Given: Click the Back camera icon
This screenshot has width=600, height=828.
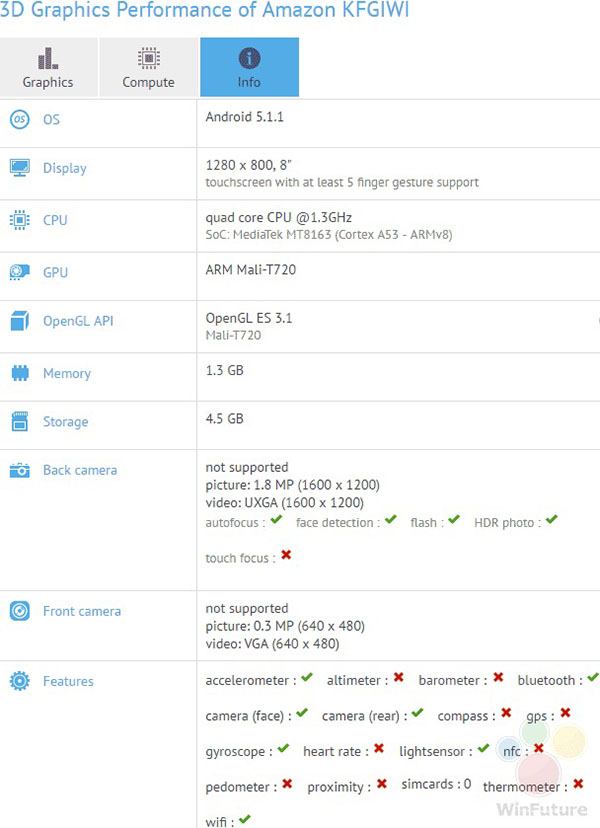Looking at the screenshot, I should point(20,470).
